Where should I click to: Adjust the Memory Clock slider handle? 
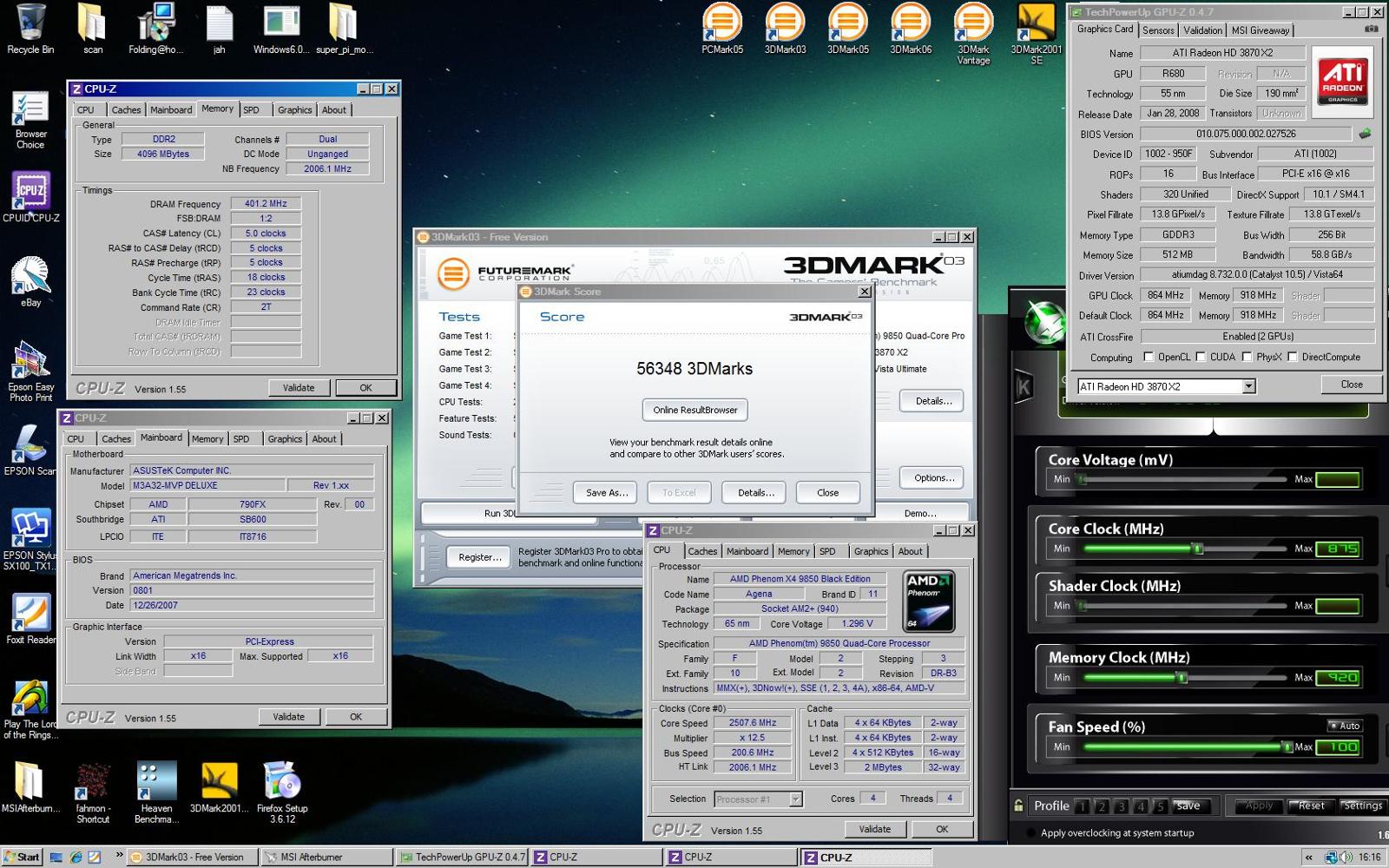pyautogui.click(x=1182, y=677)
